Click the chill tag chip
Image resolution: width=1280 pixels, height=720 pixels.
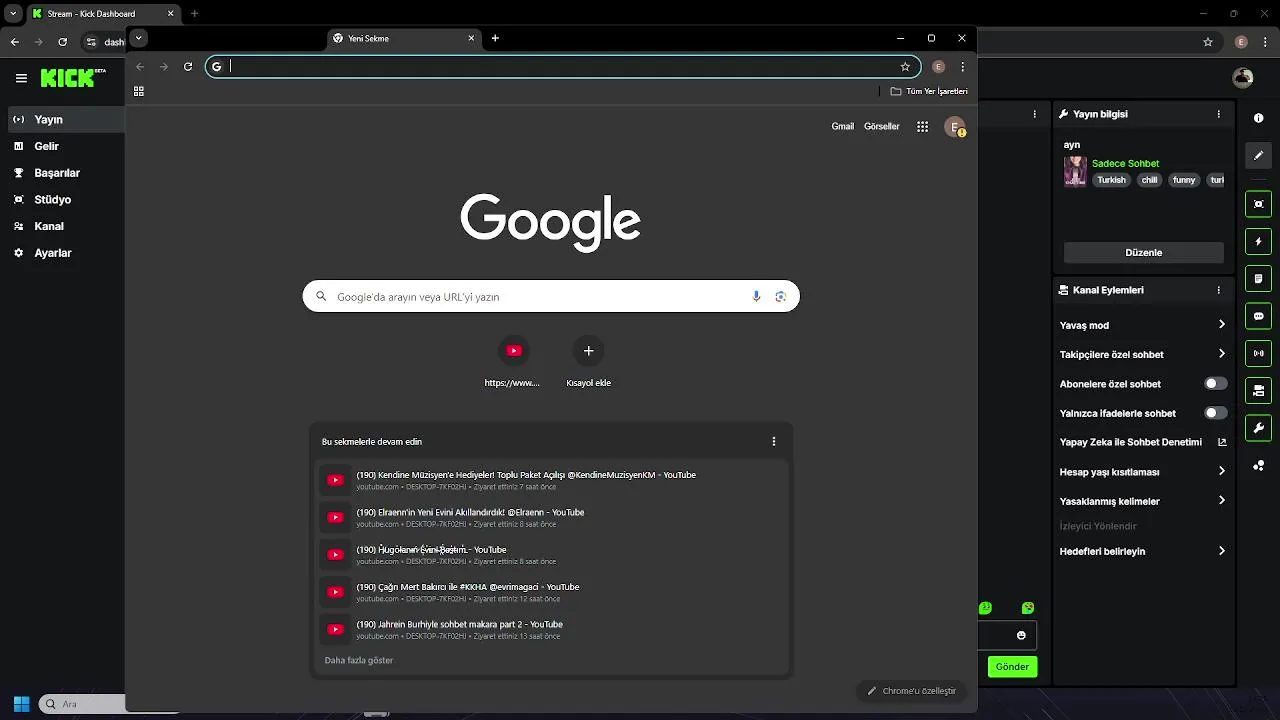click(x=1149, y=180)
